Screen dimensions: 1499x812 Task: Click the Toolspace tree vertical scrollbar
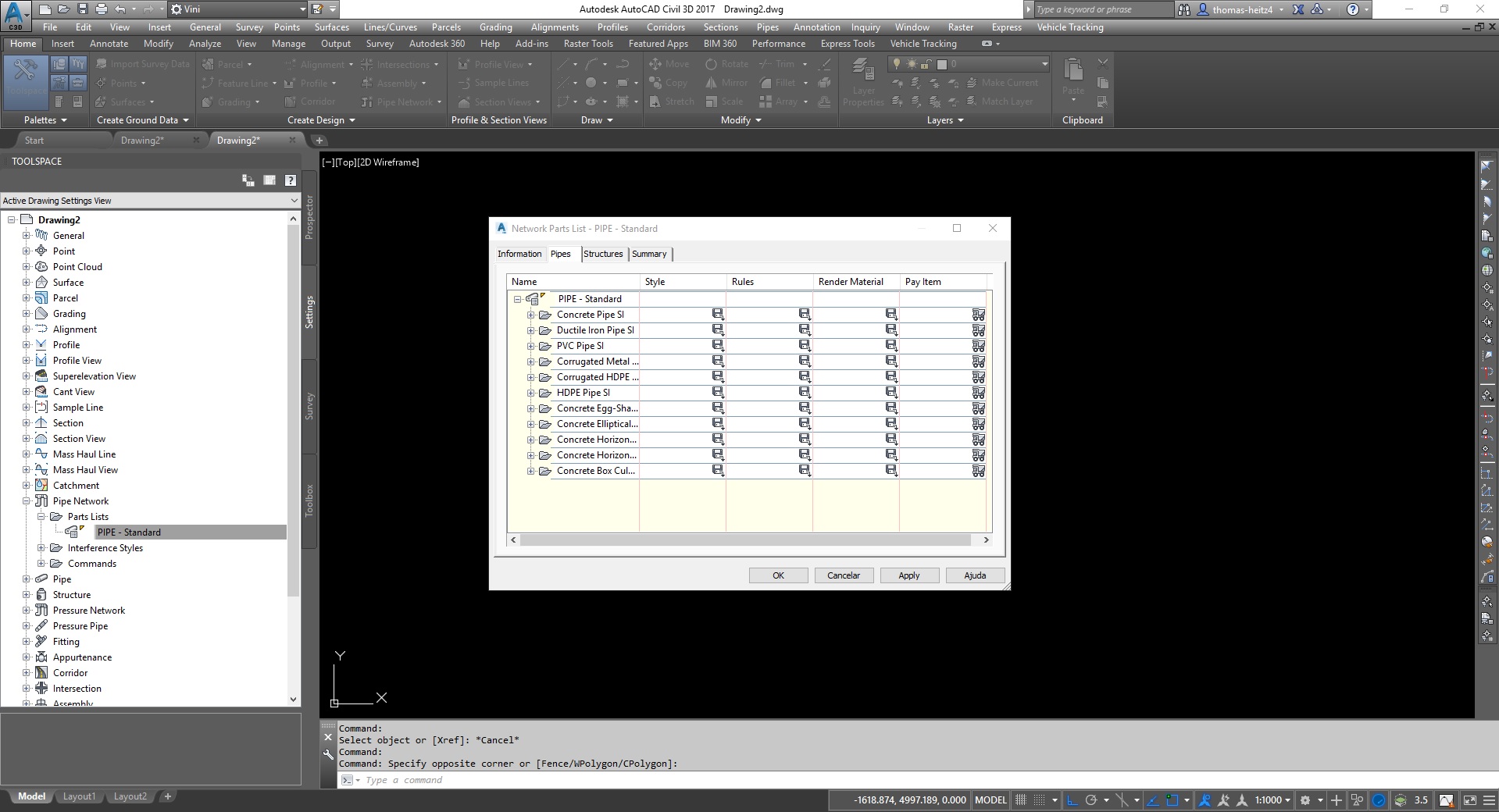(294, 412)
